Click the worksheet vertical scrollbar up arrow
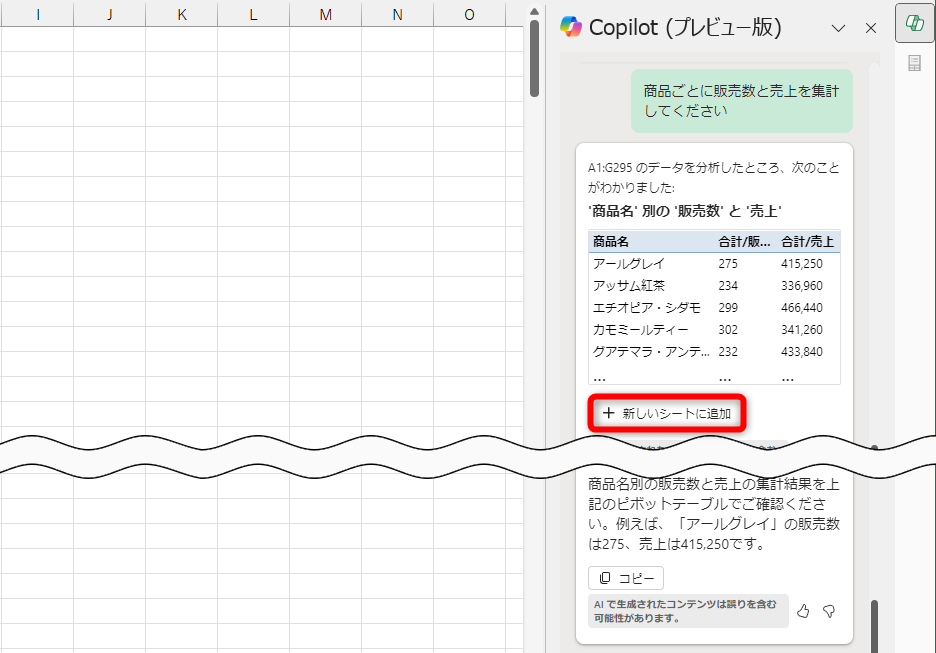Viewport: 936px width, 653px height. click(x=534, y=11)
